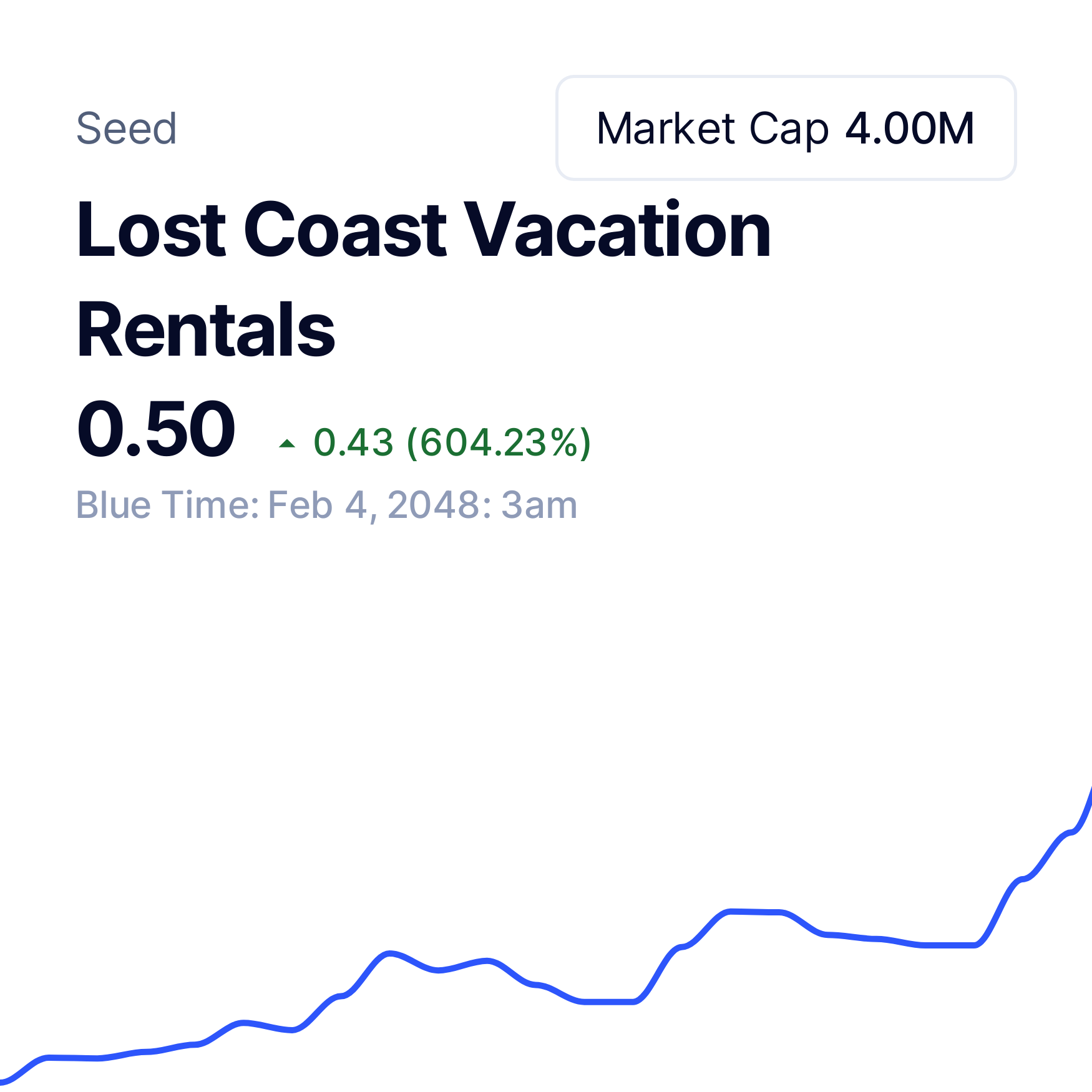The height and width of the screenshot is (1092, 1092).
Task: Click the chart line's starting point
Action: click(4, 1080)
